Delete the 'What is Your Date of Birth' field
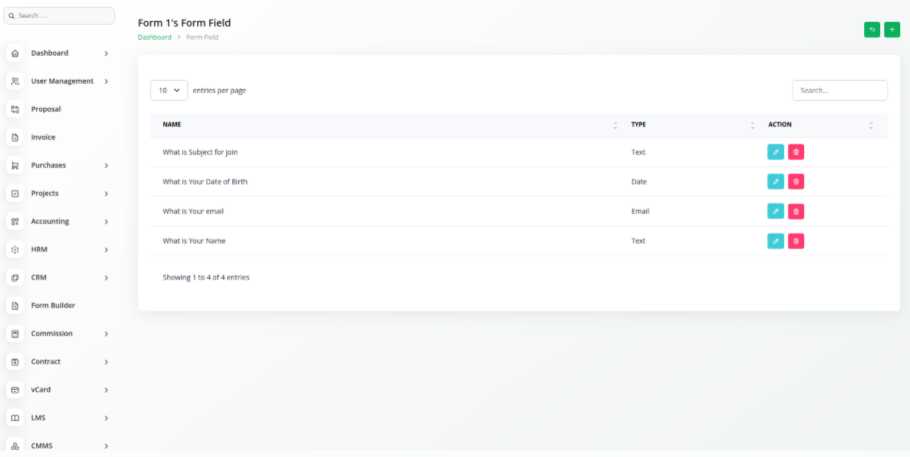This screenshot has width=910, height=457. click(796, 182)
